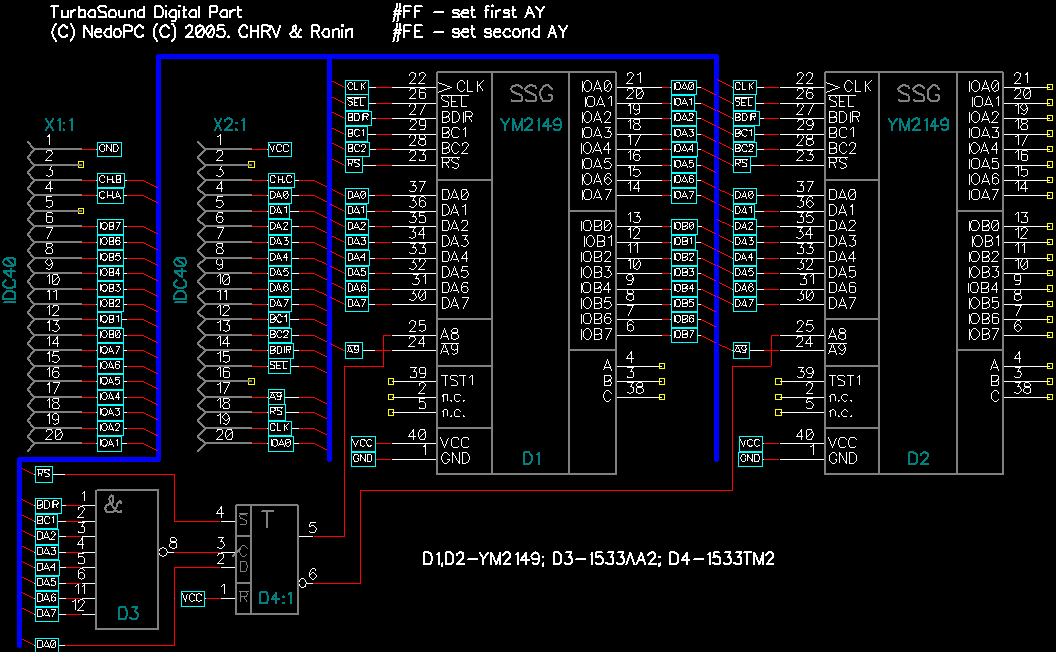Click the VCC net label at X2 pin 1

click(279, 149)
